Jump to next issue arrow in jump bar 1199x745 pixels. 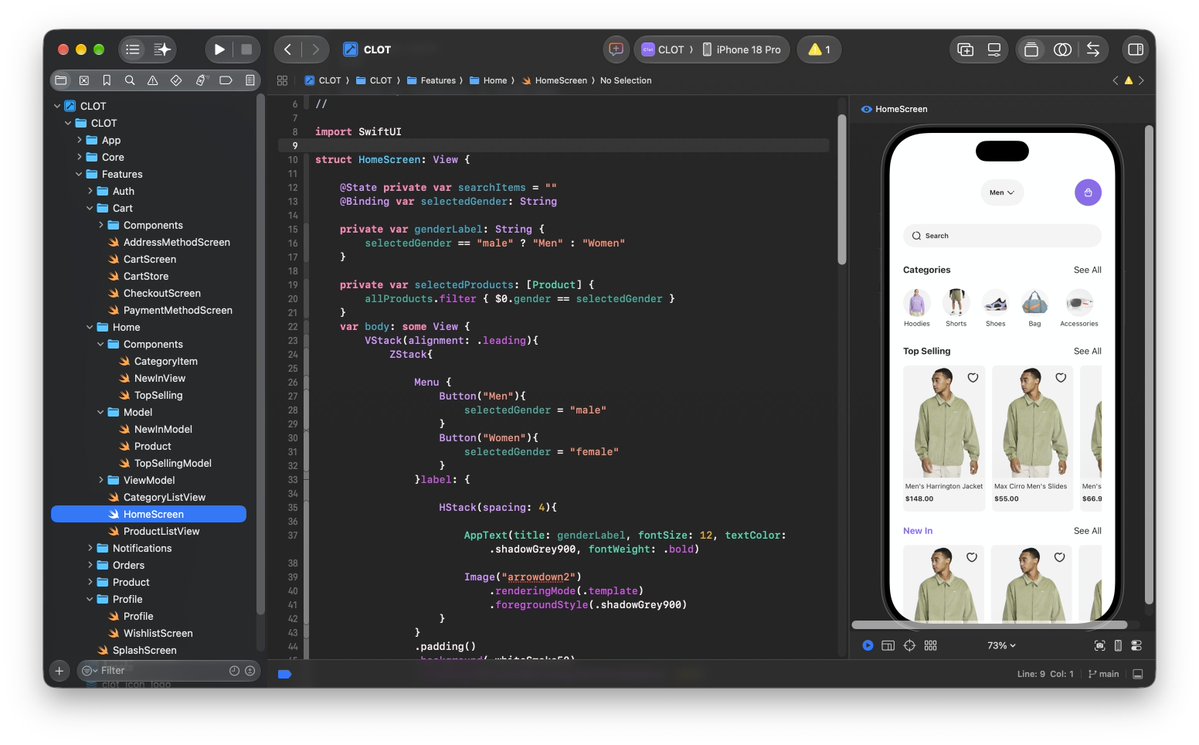[x=1141, y=80]
